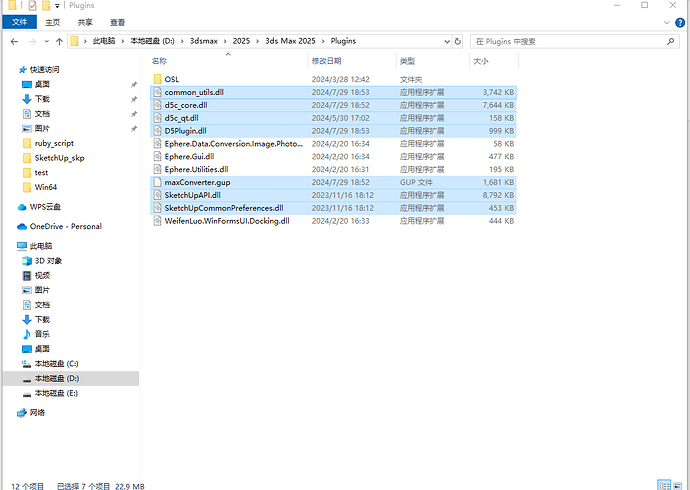Viewport: 690px width, 490px height.
Task: Switch to large icons view in status bar
Action: (x=678, y=485)
